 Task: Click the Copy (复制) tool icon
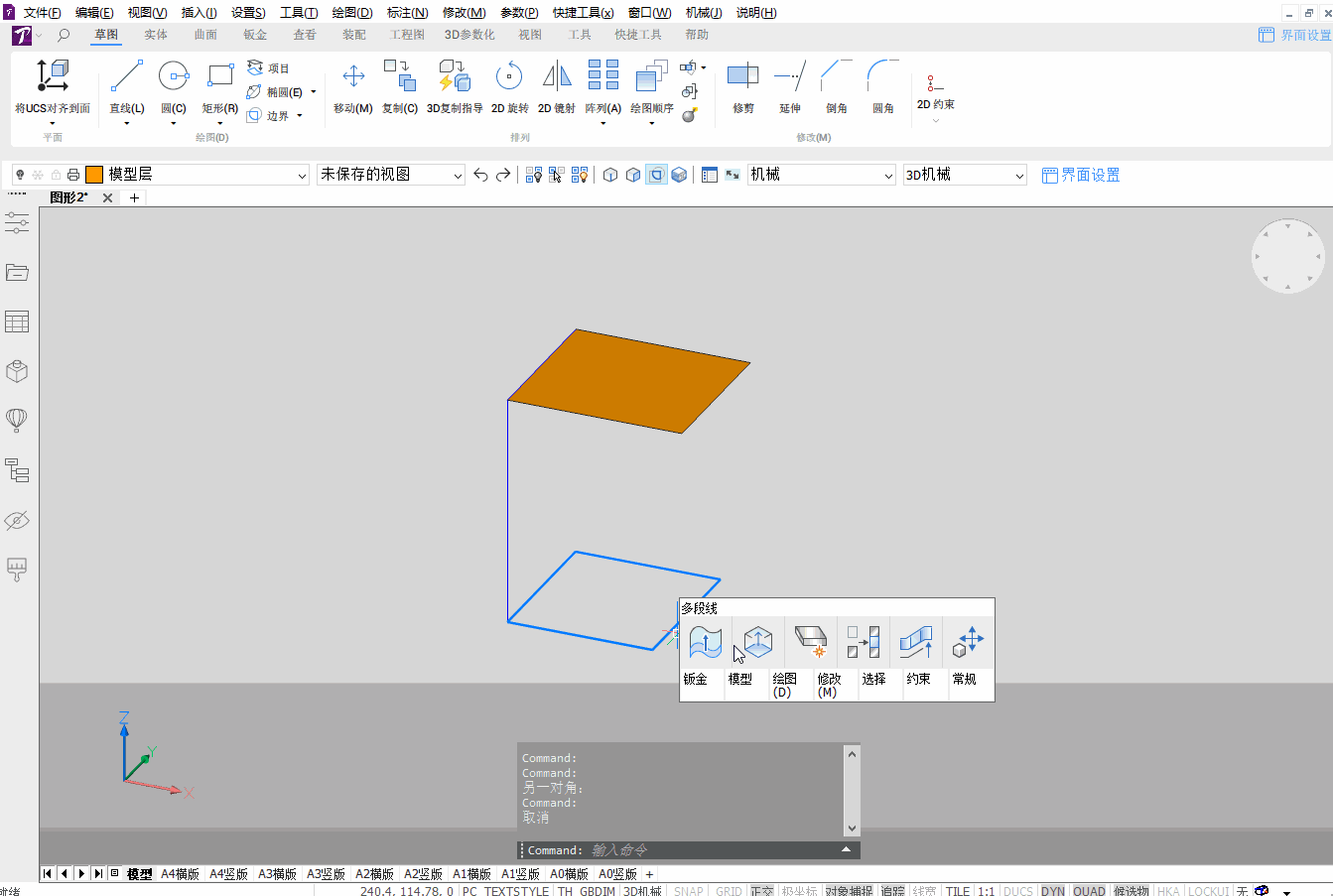pyautogui.click(x=400, y=76)
